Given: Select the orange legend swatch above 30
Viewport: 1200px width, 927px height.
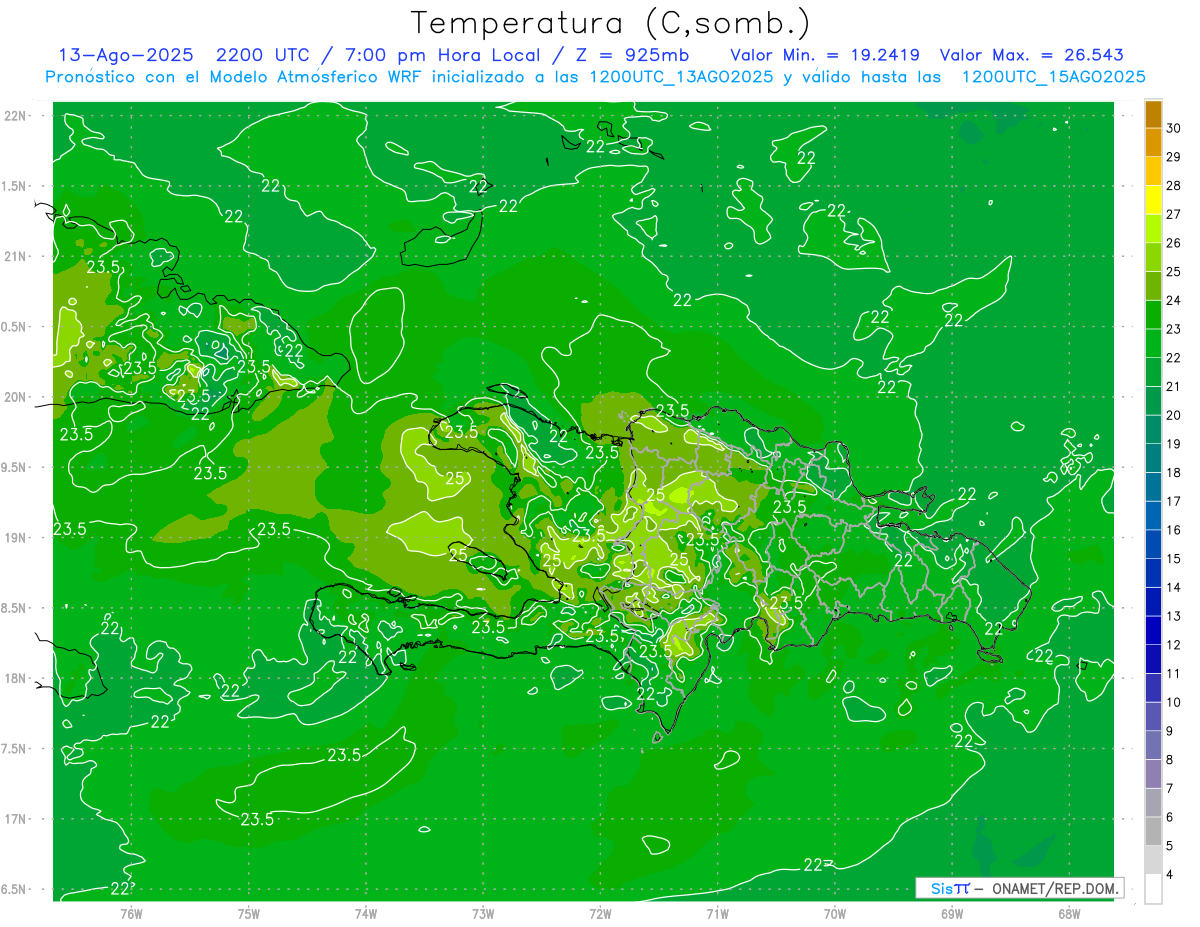Looking at the screenshot, I should point(1153,114).
